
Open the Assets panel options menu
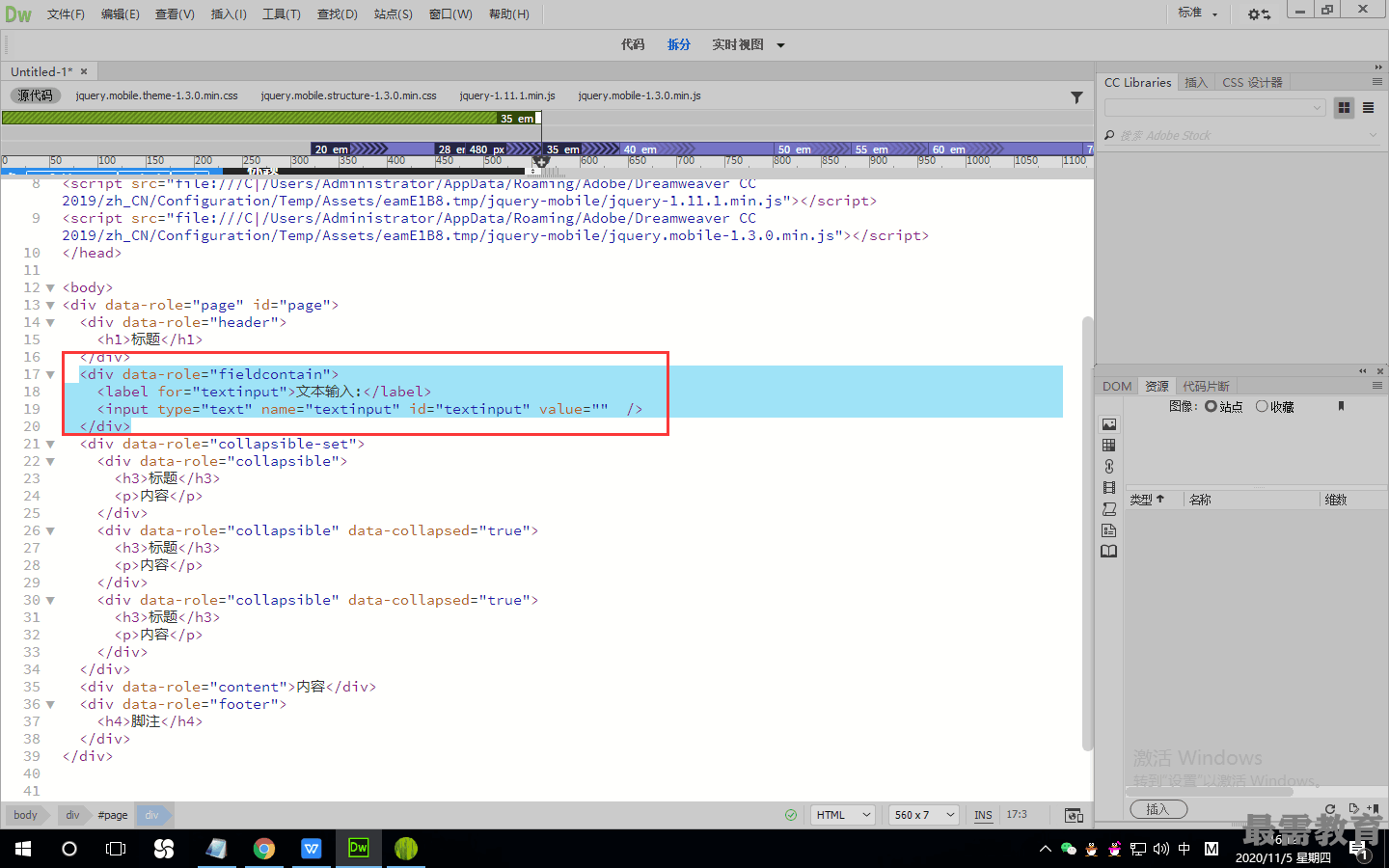coord(1377,386)
